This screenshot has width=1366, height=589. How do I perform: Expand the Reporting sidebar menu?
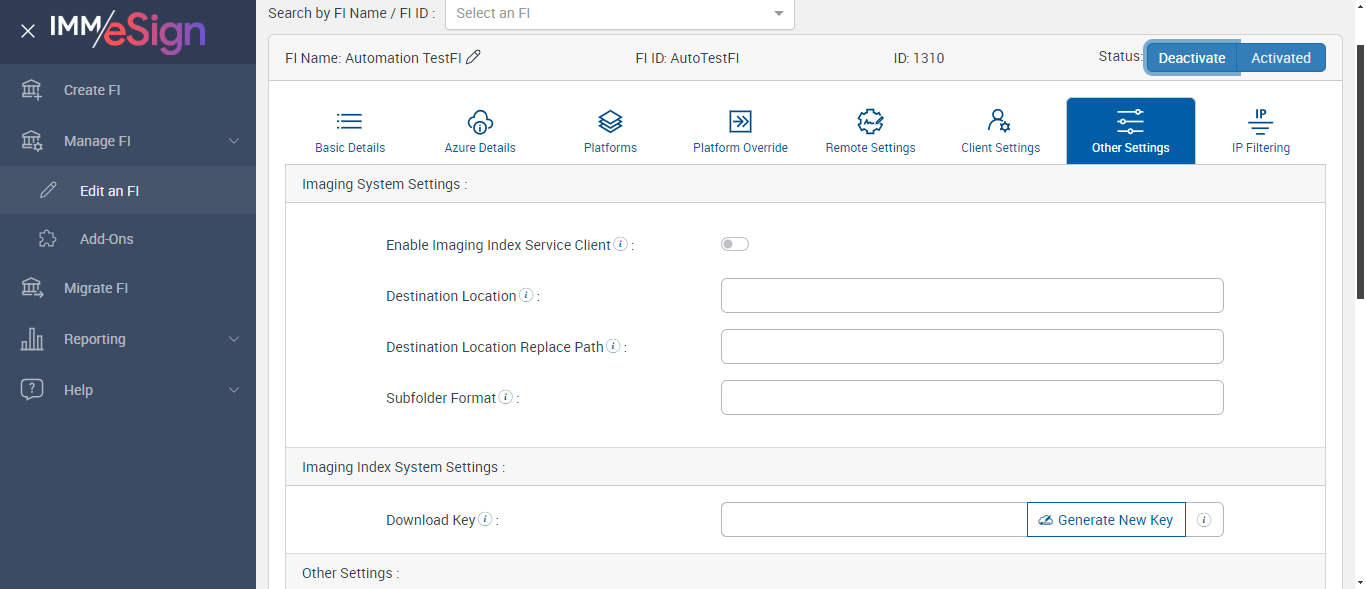pyautogui.click(x=128, y=339)
